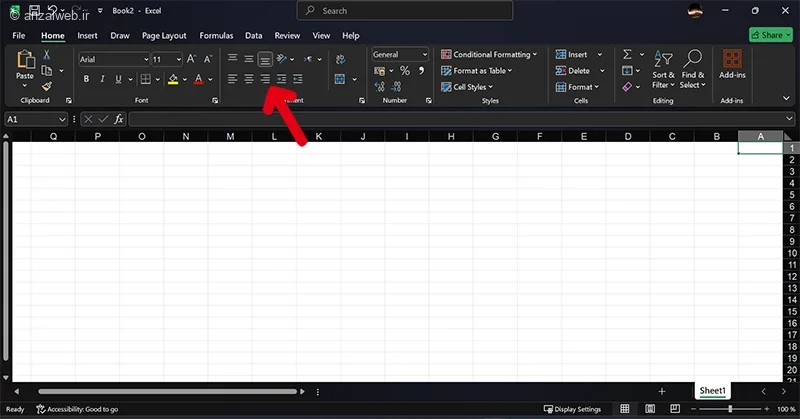Open Conditional Formatting dropdown
Image resolution: width=800 pixels, height=419 pixels.
489,54
